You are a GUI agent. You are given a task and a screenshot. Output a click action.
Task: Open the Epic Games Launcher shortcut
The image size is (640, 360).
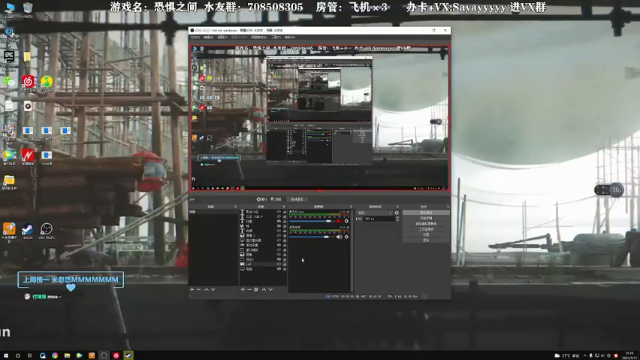[9, 56]
